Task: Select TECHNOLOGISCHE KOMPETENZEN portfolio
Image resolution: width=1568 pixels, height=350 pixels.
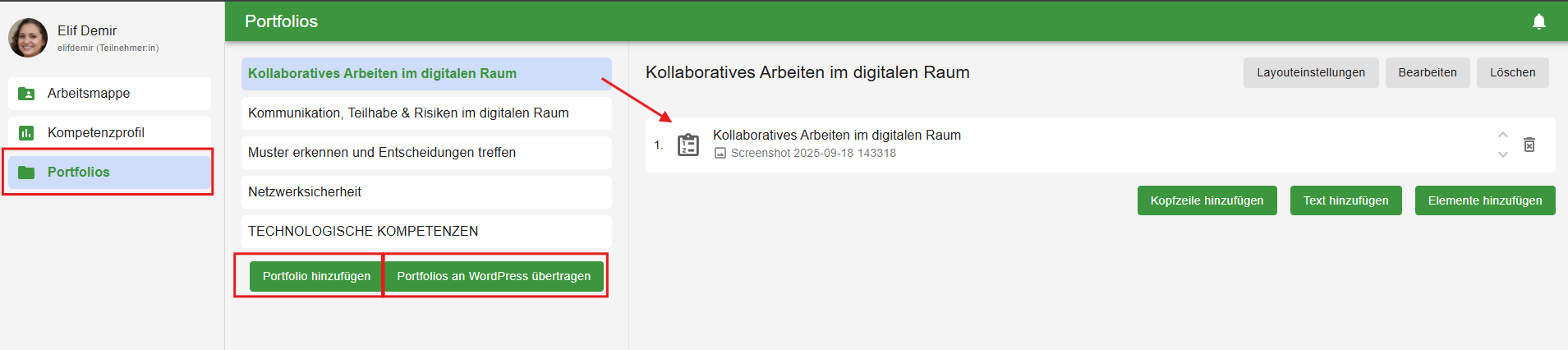Action: 363,232
